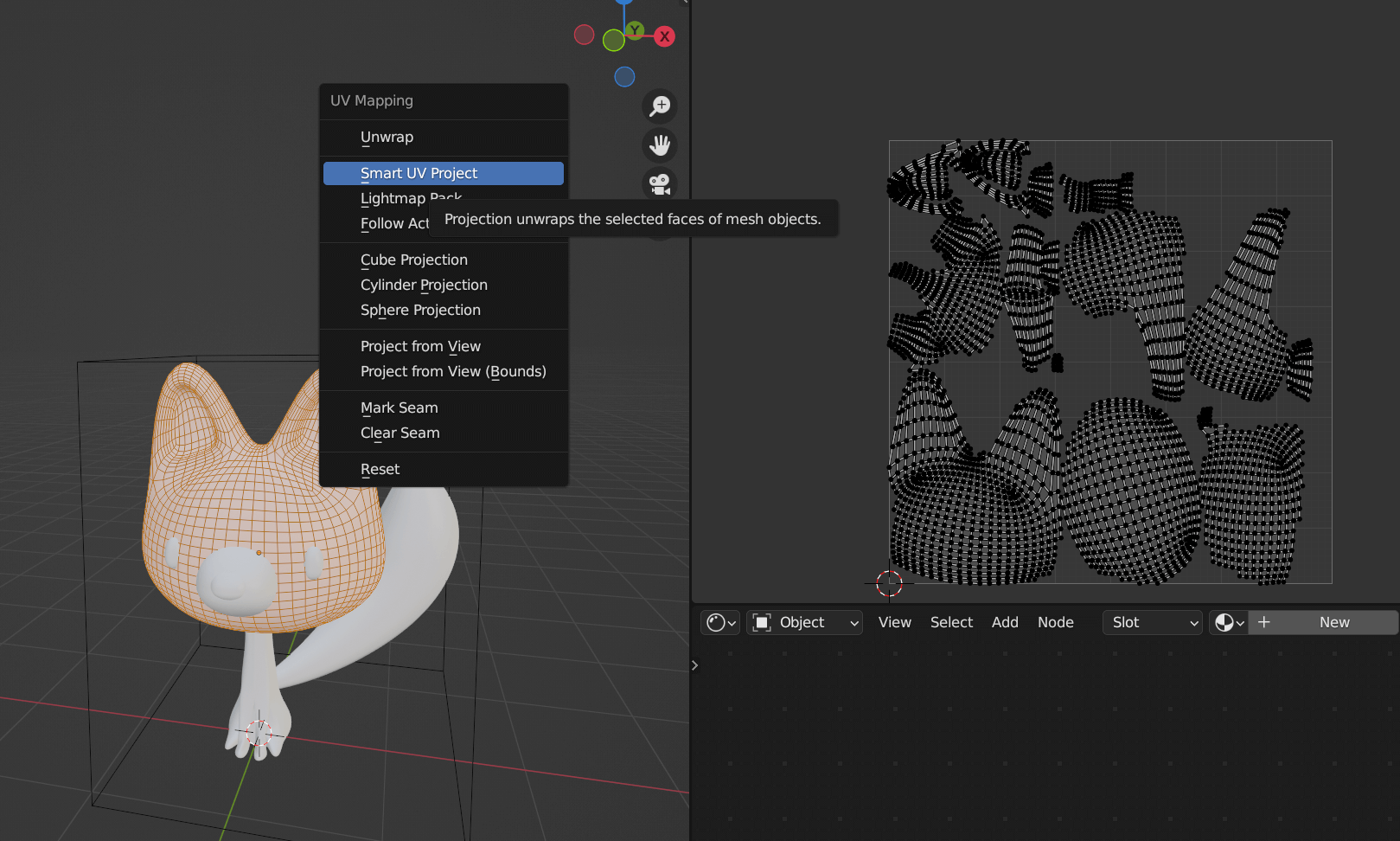Screen dimensions: 1400x841
Task: Select Sphere Projection
Action: point(444,310)
